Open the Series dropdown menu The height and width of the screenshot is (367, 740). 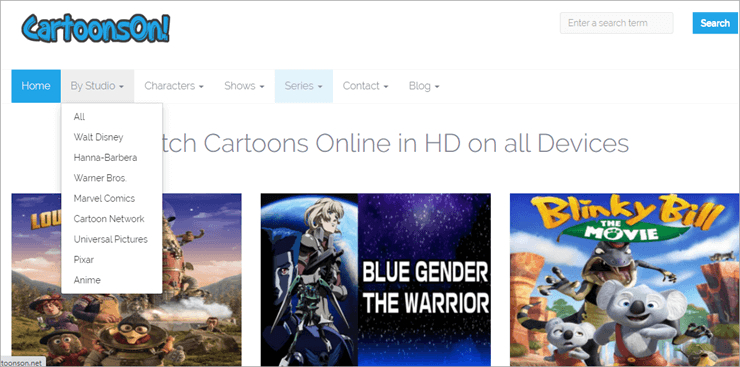[x=303, y=86]
